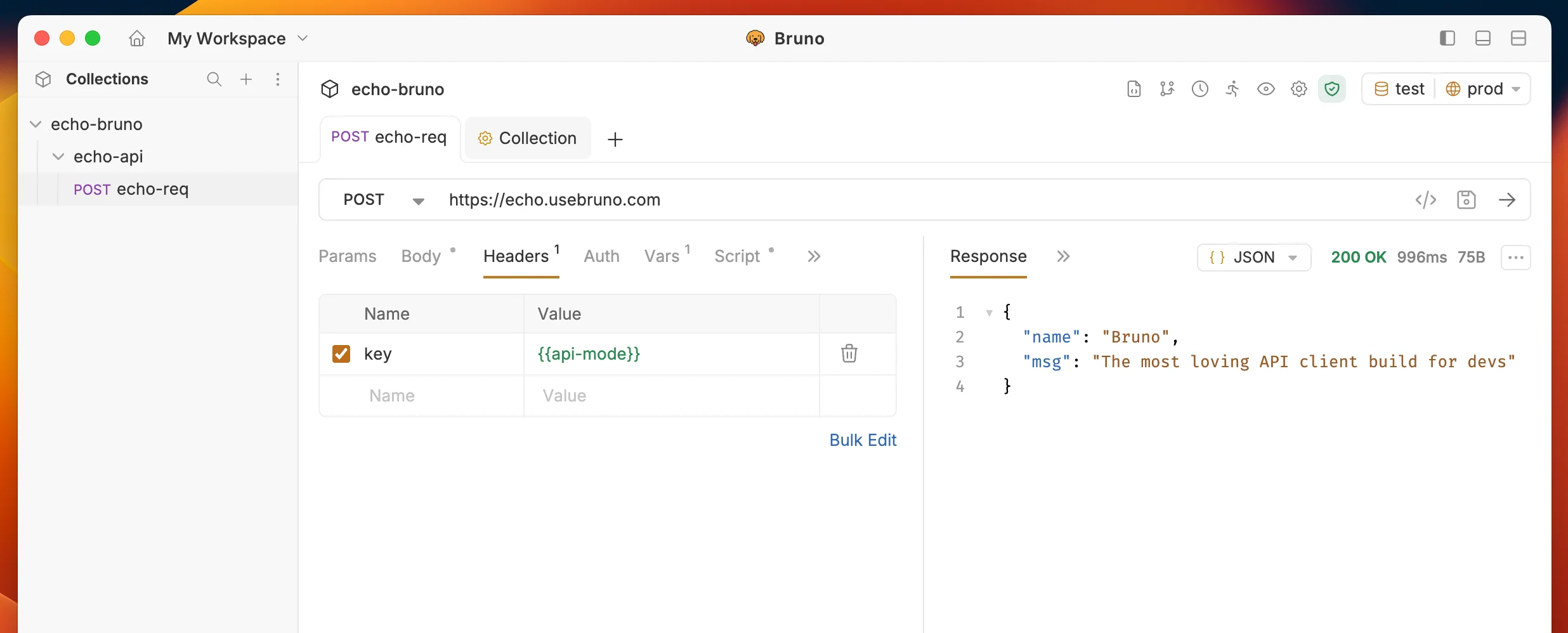The image size is (1568, 633).
Task: Click the 996ms response time
Action: click(x=1422, y=258)
